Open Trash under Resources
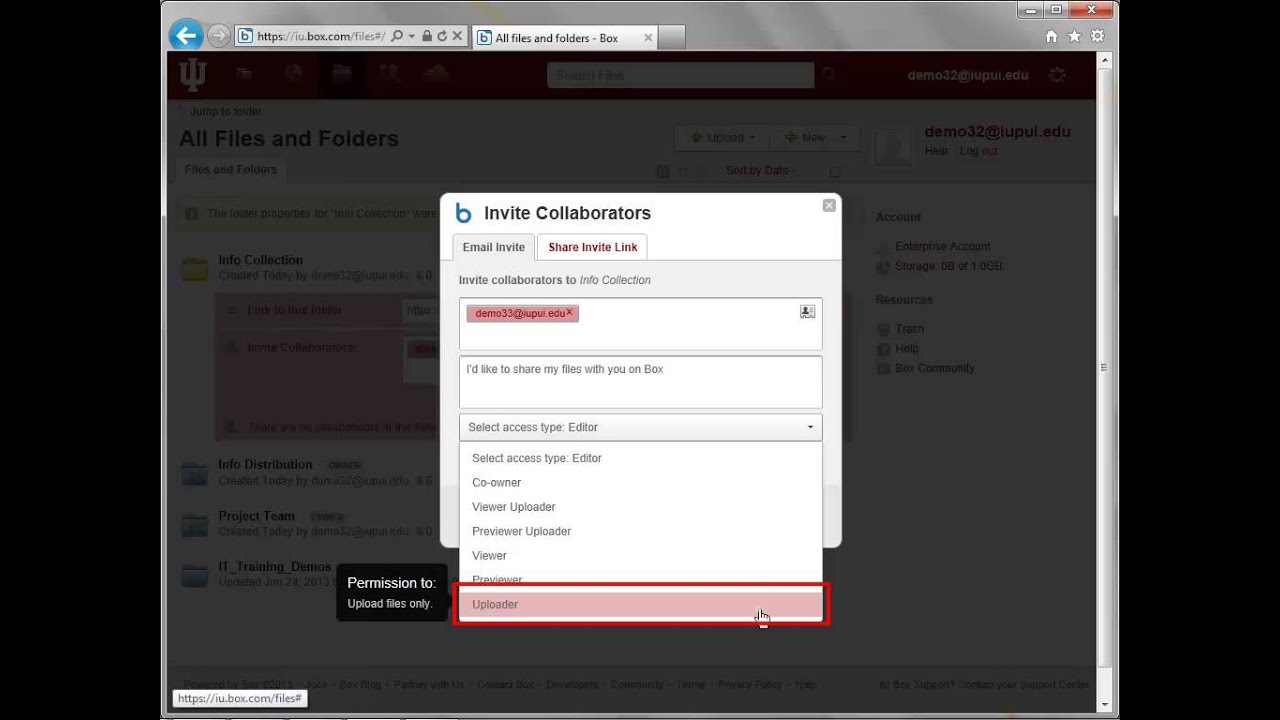 pos(909,329)
